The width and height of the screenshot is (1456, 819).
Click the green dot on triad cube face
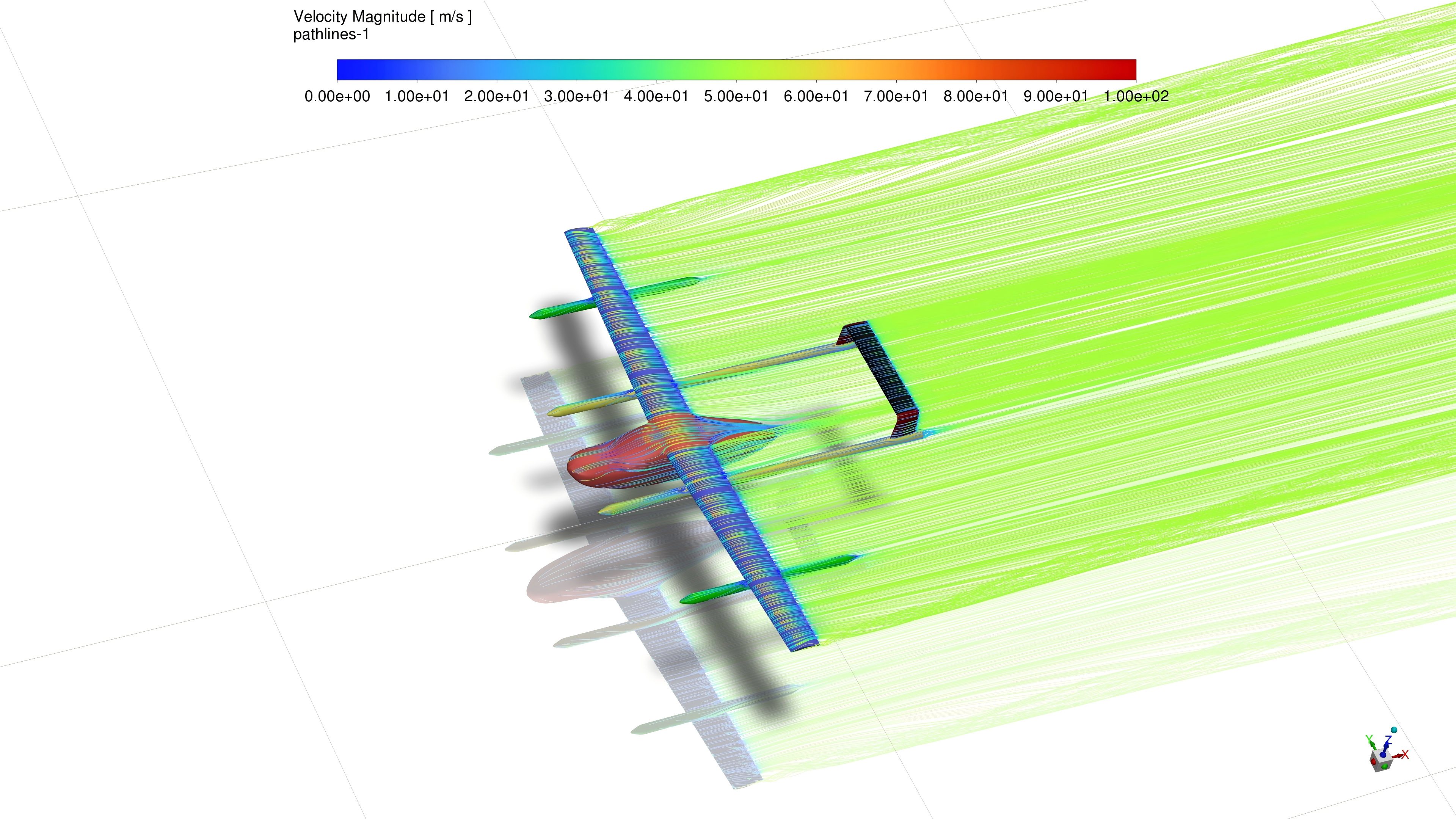pyautogui.click(x=1385, y=766)
